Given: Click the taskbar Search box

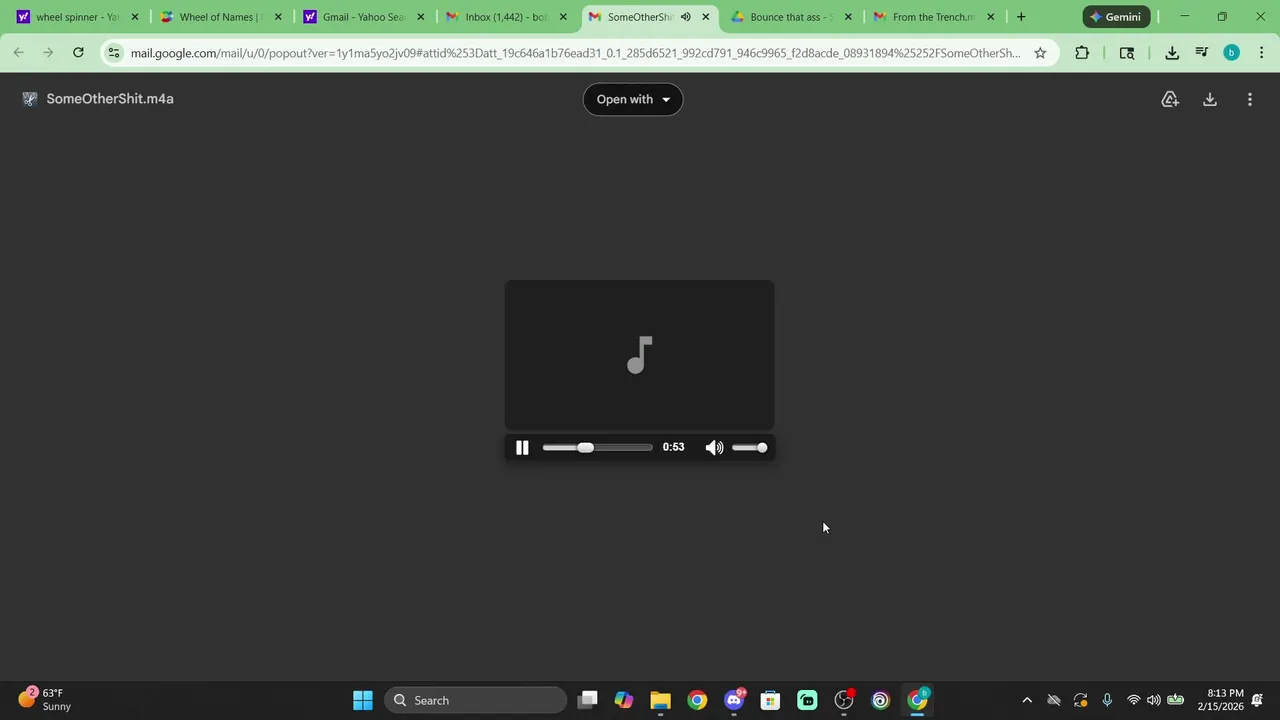Looking at the screenshot, I should 476,700.
